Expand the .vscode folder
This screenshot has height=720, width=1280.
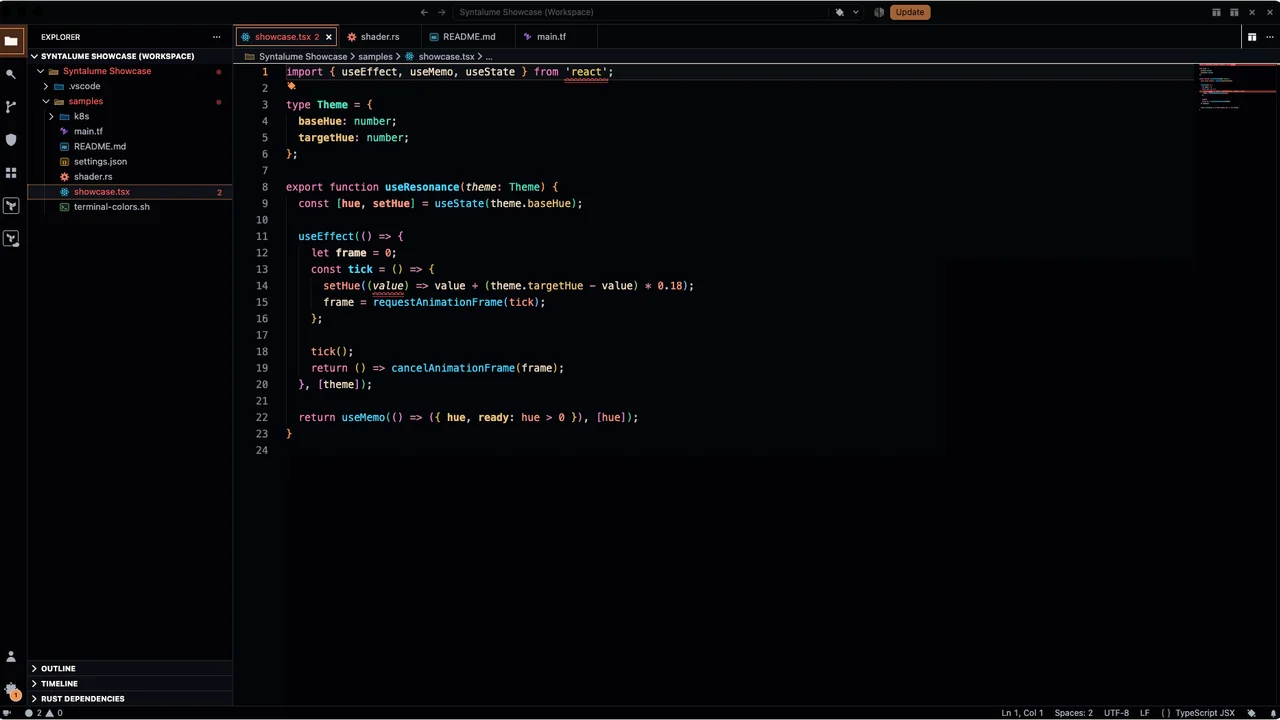click(130, 86)
